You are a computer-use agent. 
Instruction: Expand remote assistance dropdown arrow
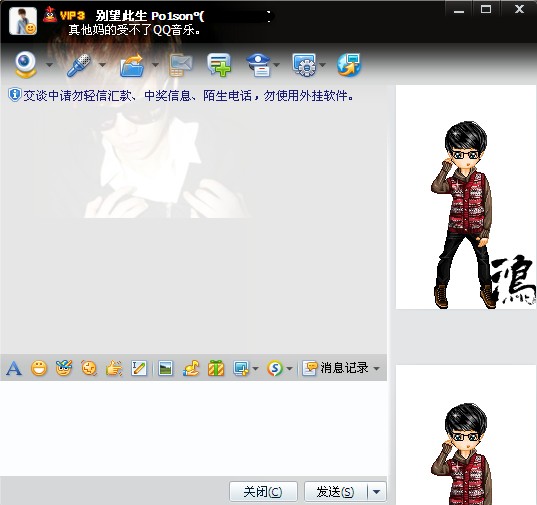322,64
